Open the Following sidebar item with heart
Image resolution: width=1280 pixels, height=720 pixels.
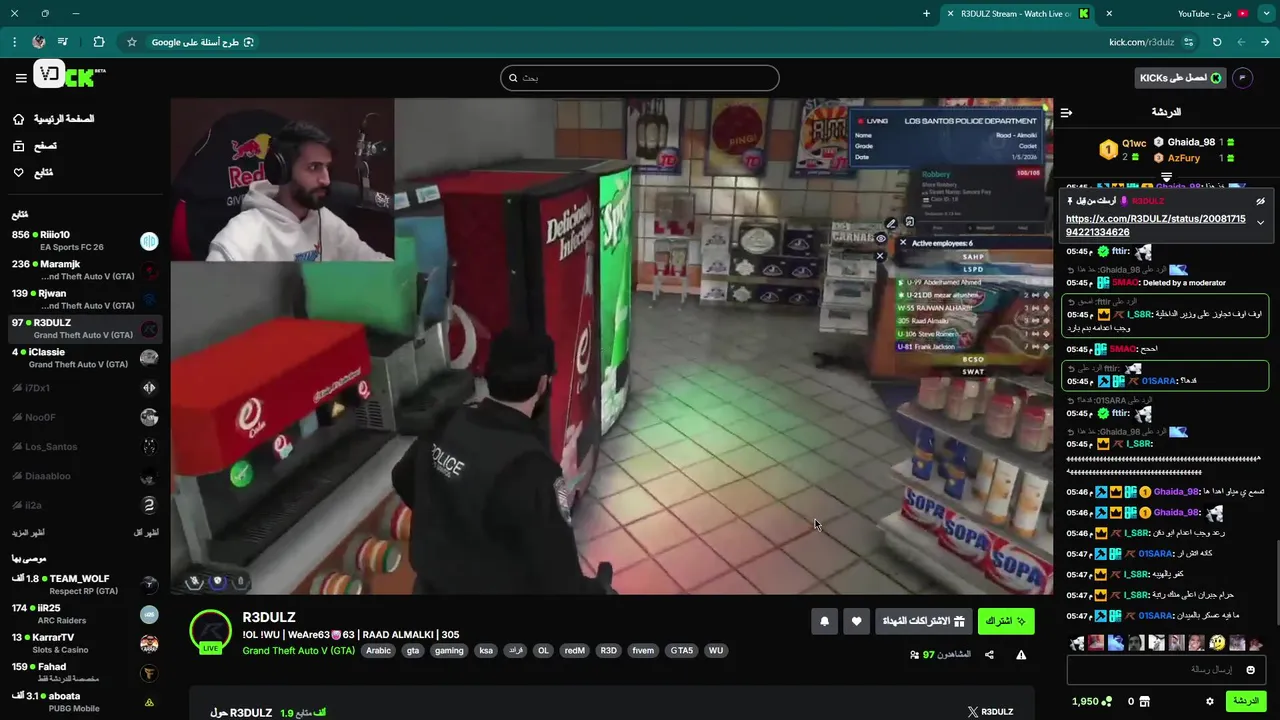(x=32, y=173)
